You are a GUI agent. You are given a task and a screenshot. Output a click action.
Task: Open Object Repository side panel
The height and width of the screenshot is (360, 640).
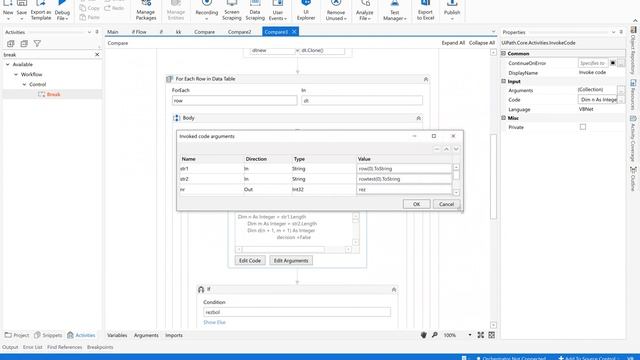[x=633, y=49]
